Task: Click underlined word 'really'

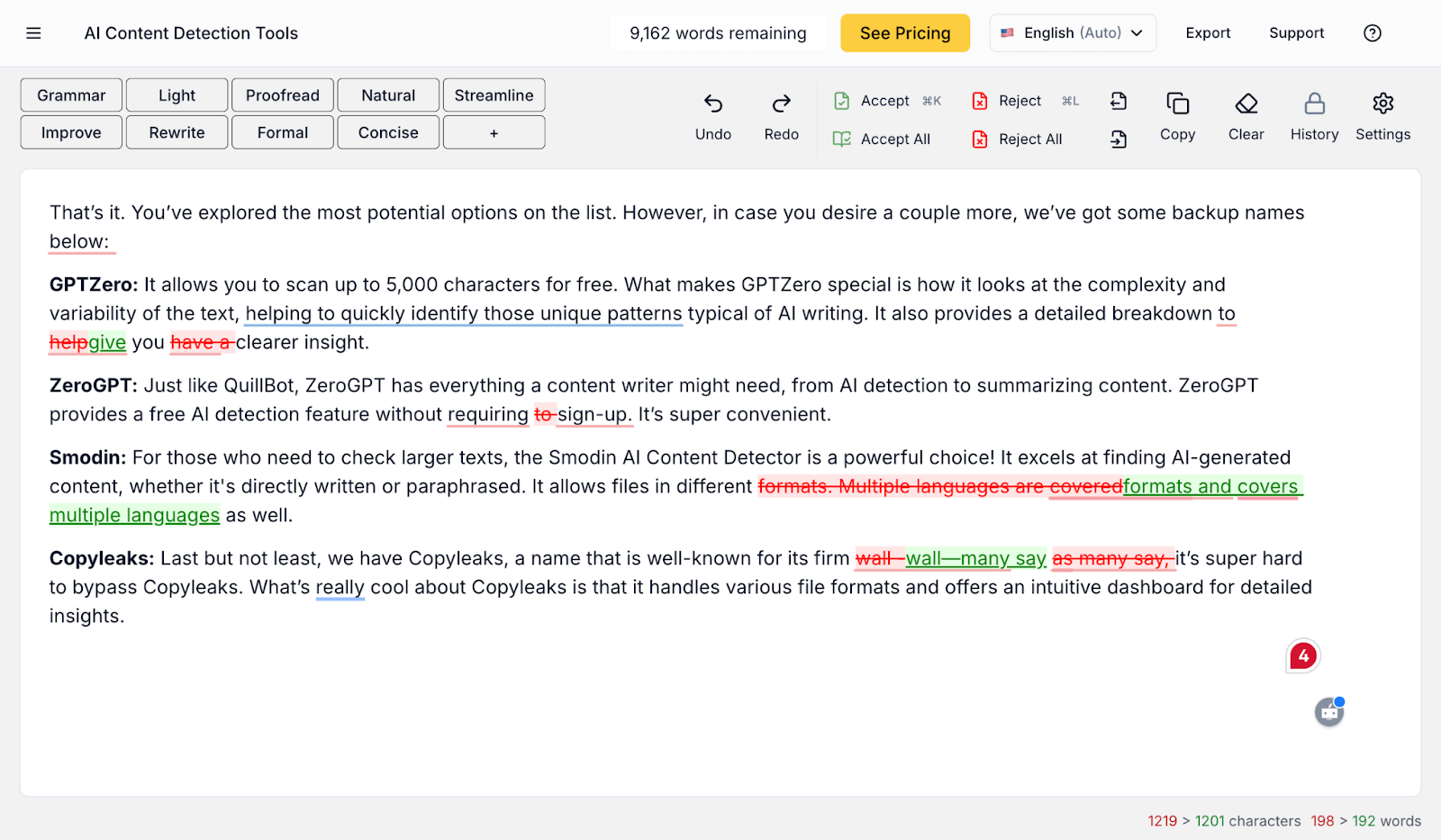Action: point(340,587)
